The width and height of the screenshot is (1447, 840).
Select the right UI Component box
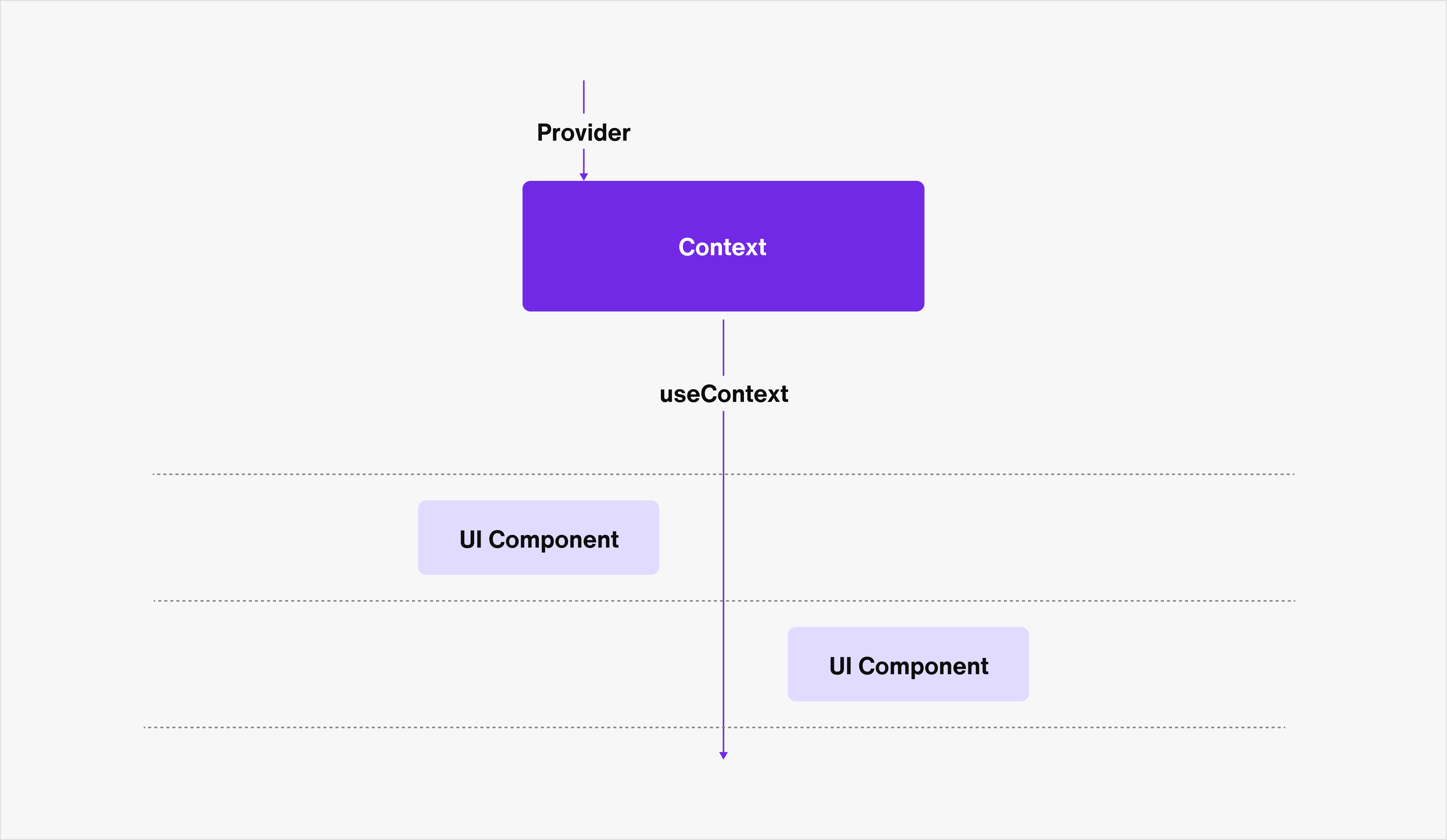tap(908, 664)
